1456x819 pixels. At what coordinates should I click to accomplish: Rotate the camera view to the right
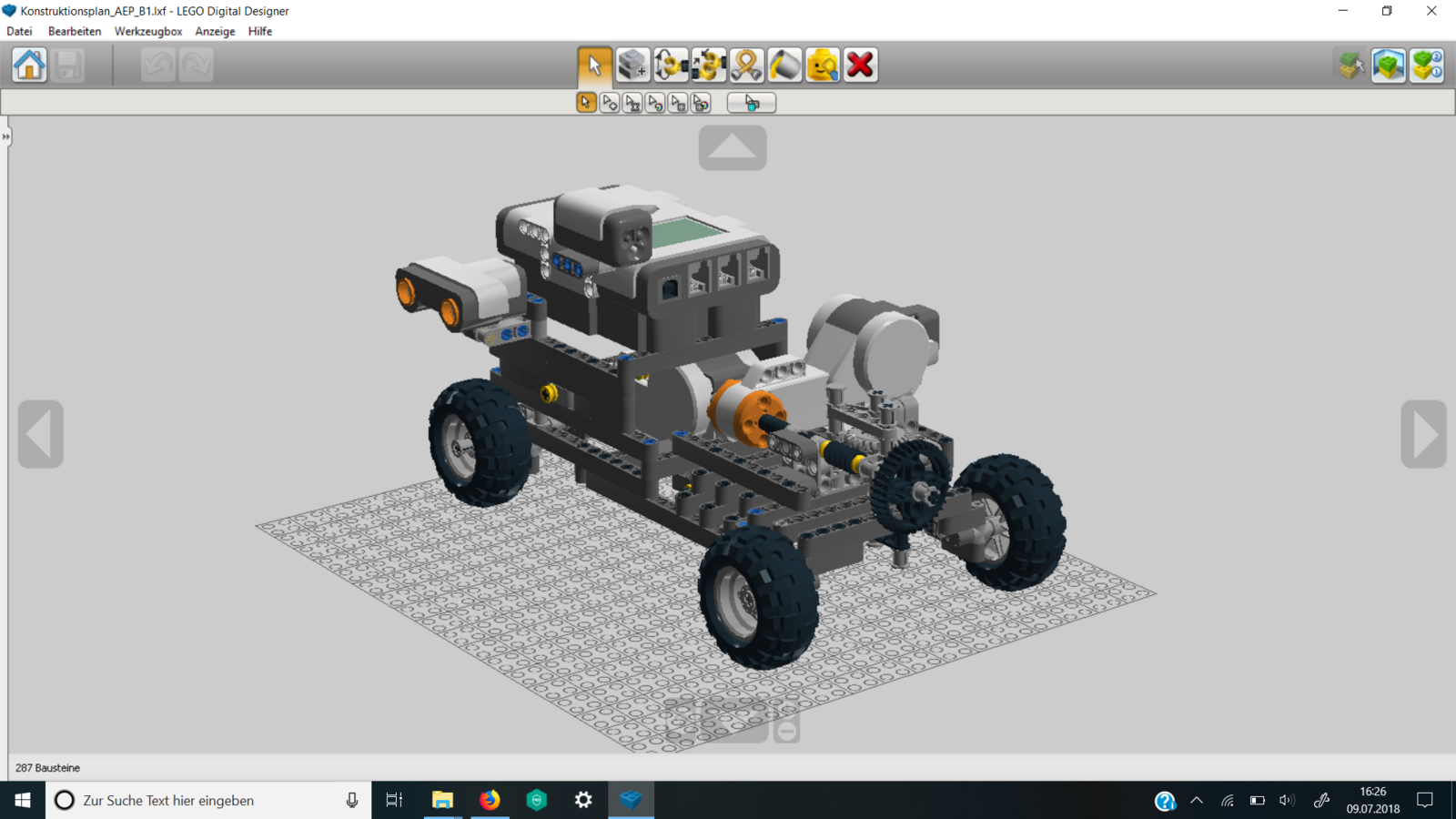[1423, 434]
